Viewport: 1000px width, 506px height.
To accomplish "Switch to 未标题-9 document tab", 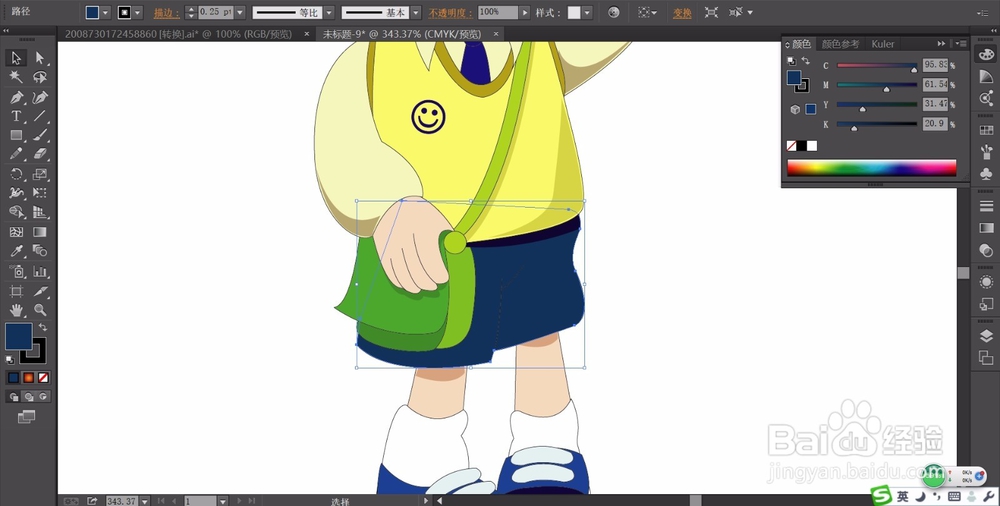I will (x=402, y=34).
